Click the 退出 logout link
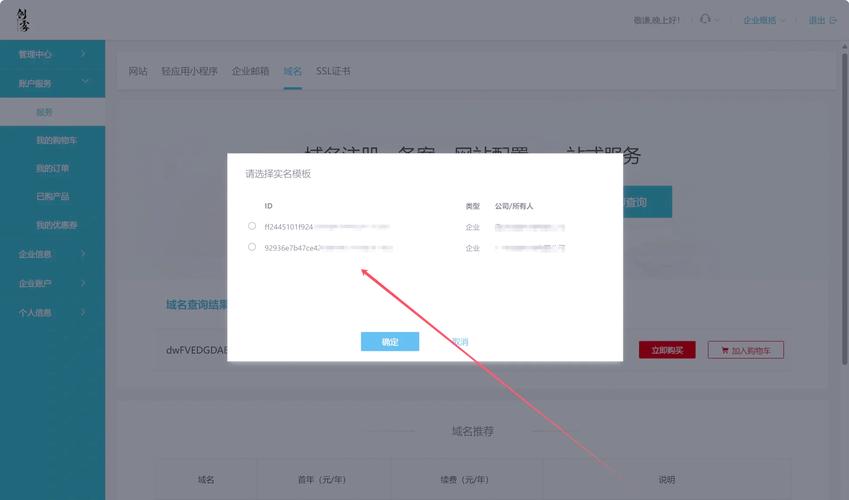Screen dimensions: 849x500 click(x=817, y=21)
